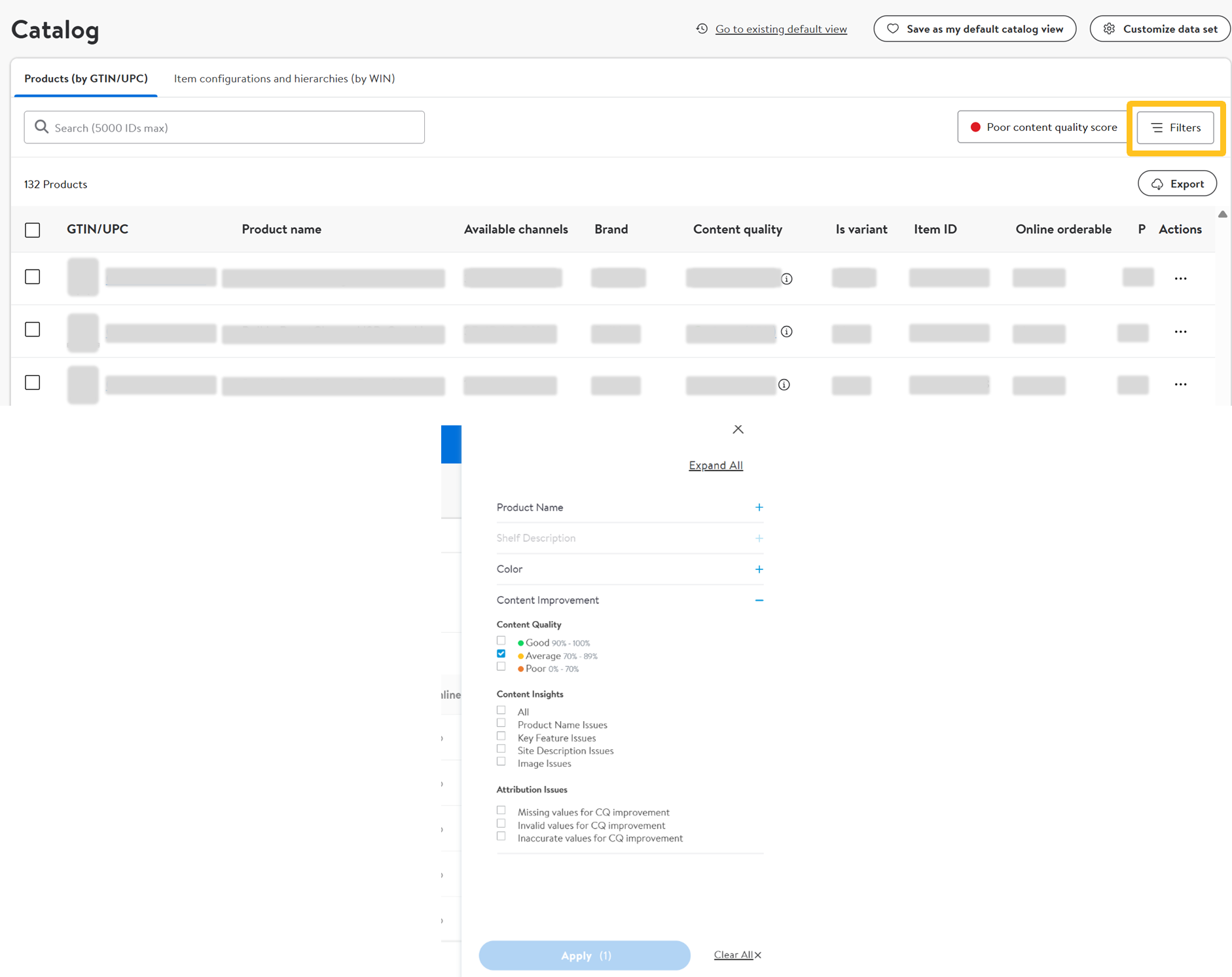Open the actions menu for the first product row
This screenshot has height=977, width=1232.
click(1180, 279)
